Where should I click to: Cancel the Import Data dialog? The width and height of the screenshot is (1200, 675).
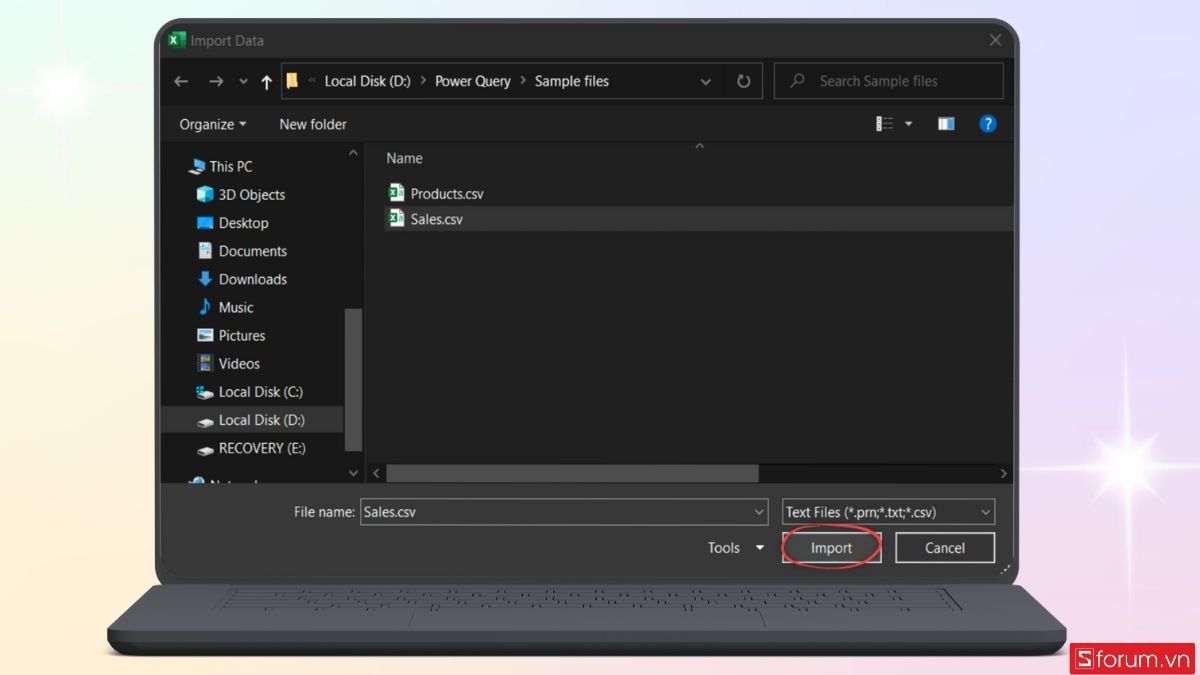[x=944, y=548]
